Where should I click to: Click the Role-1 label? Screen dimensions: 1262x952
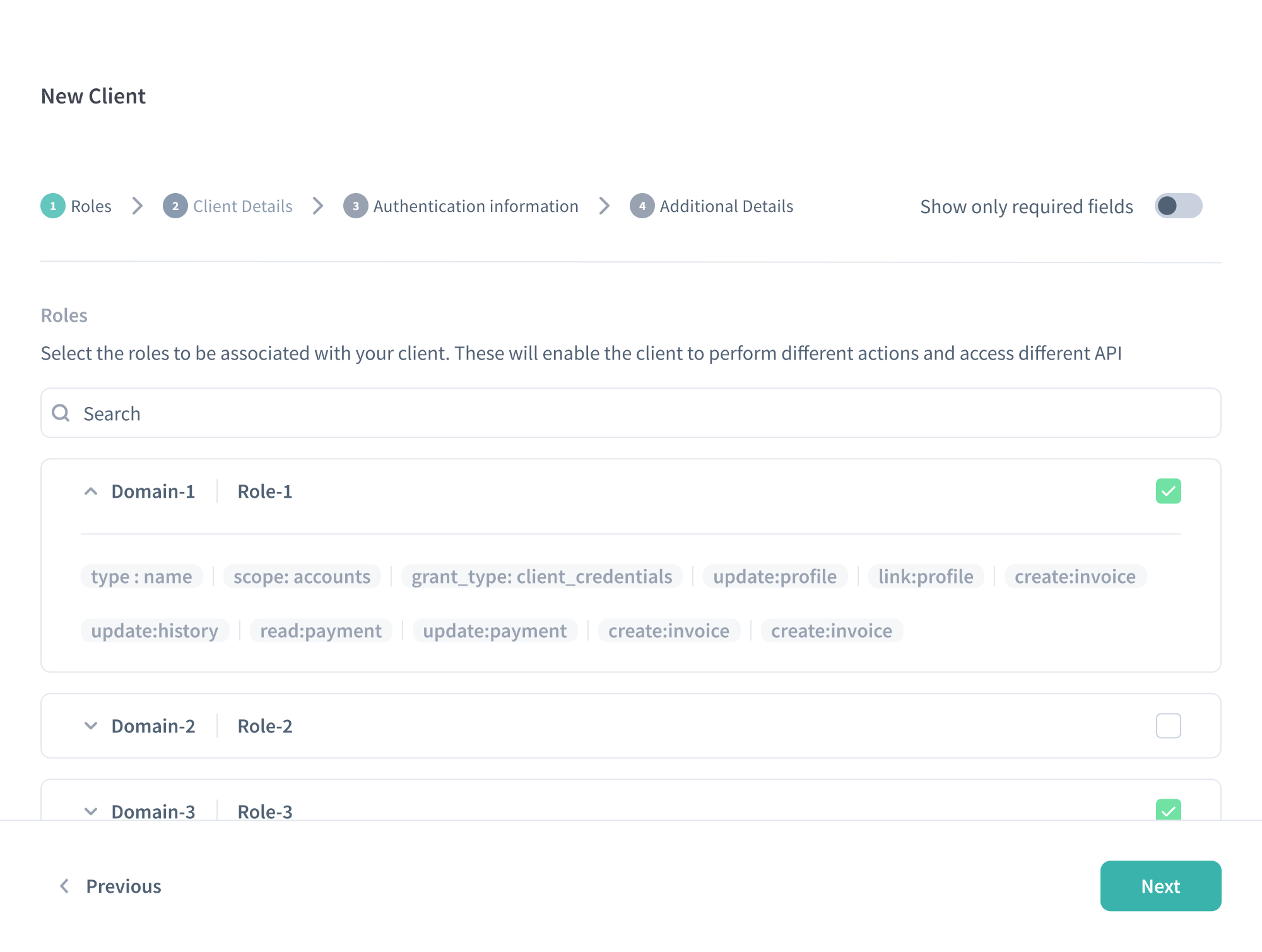pos(265,491)
